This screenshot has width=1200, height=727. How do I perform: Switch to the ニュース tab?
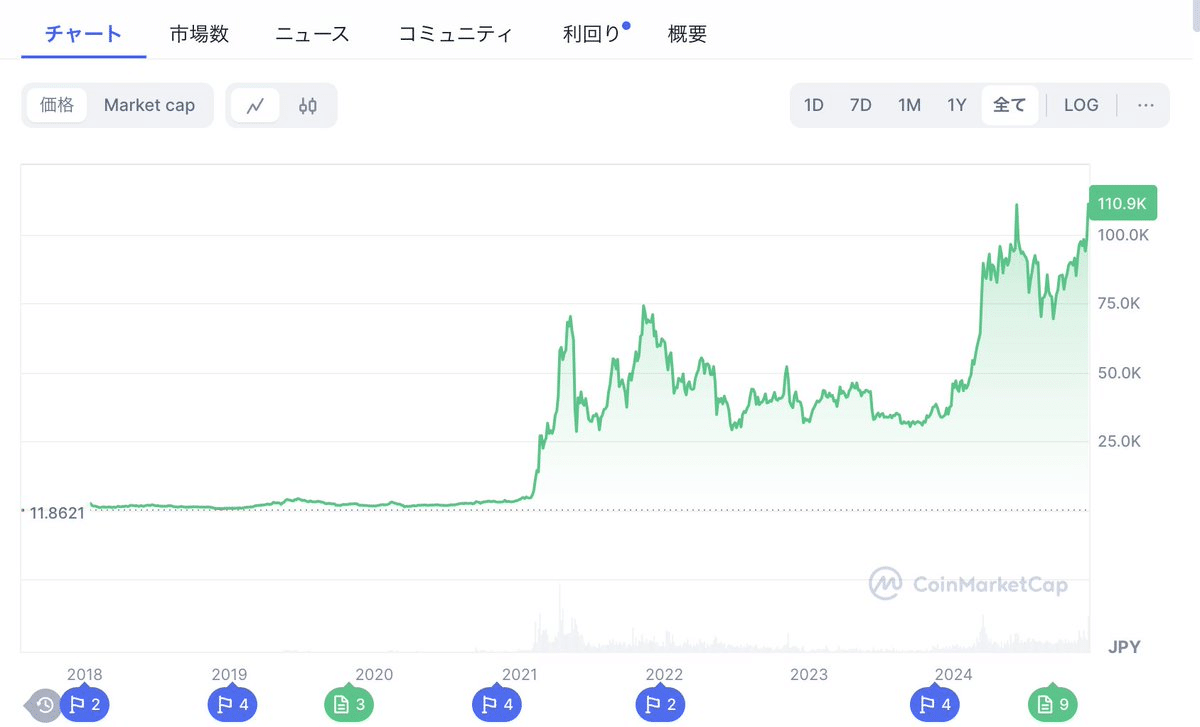(311, 33)
